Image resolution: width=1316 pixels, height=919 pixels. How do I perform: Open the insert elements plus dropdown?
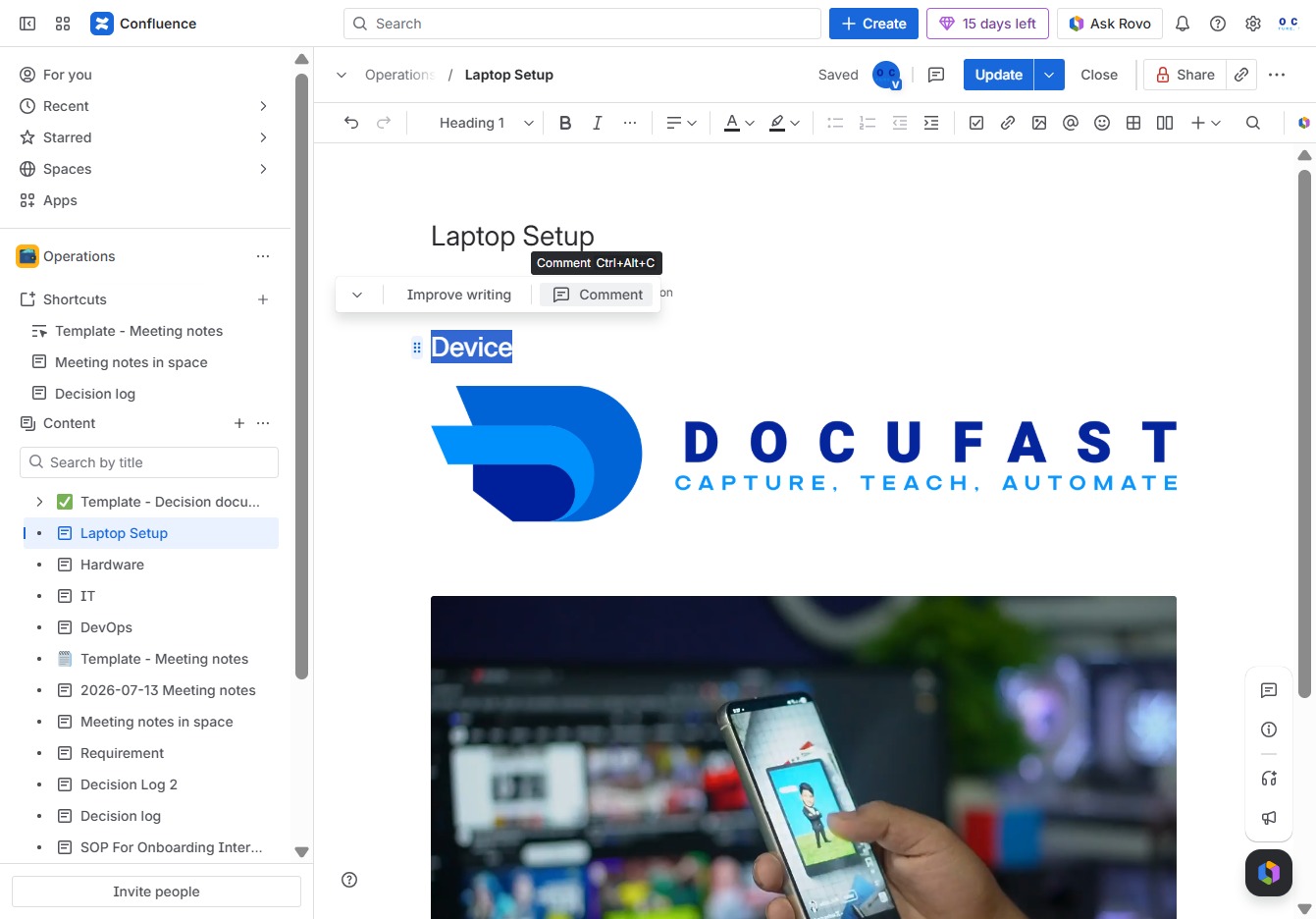coord(1205,123)
